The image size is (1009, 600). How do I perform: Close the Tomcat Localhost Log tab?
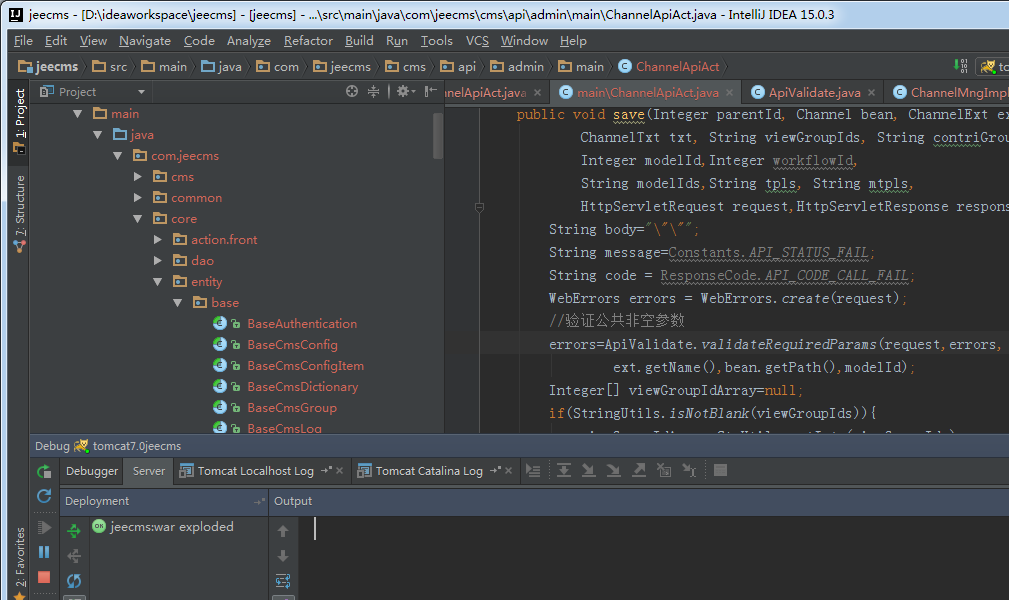click(340, 471)
